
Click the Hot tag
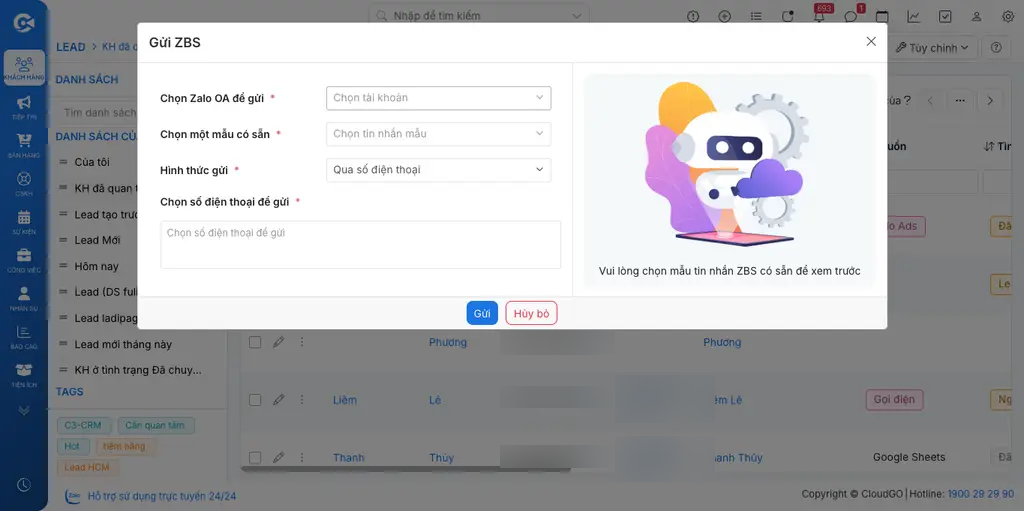pos(72,446)
